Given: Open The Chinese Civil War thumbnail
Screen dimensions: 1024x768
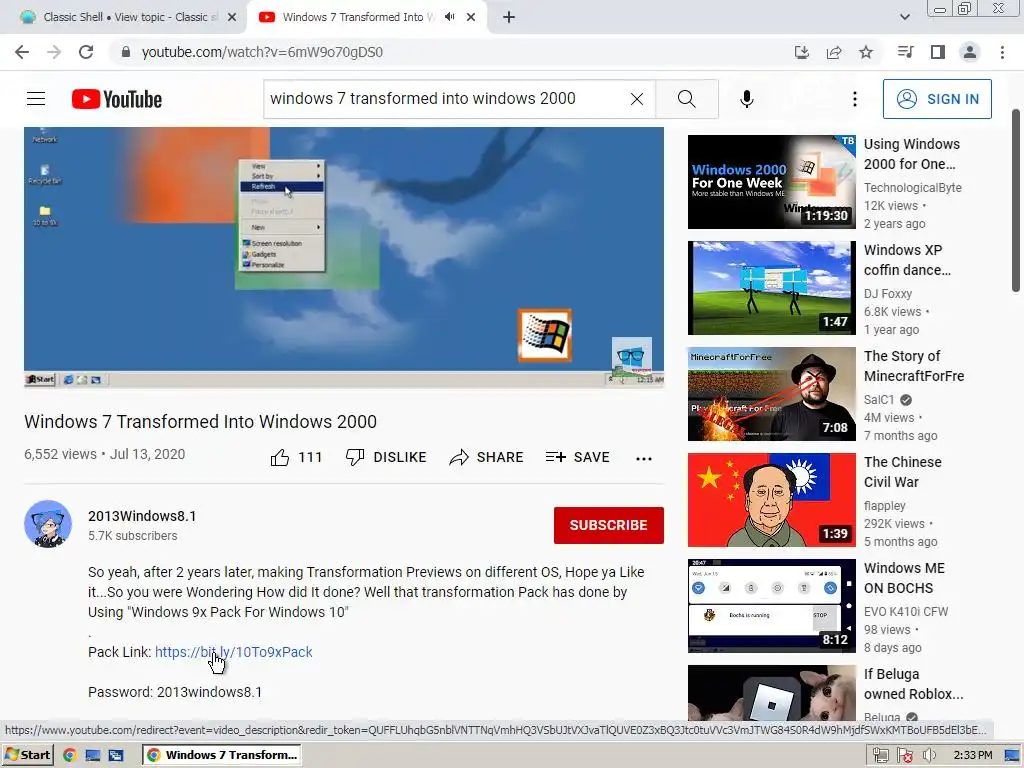Looking at the screenshot, I should (771, 500).
